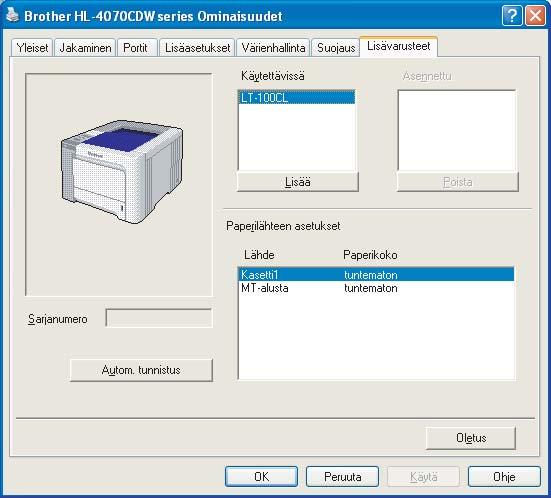Click the printer icon in the title bar
The width and height of the screenshot is (551, 498).
12,15
